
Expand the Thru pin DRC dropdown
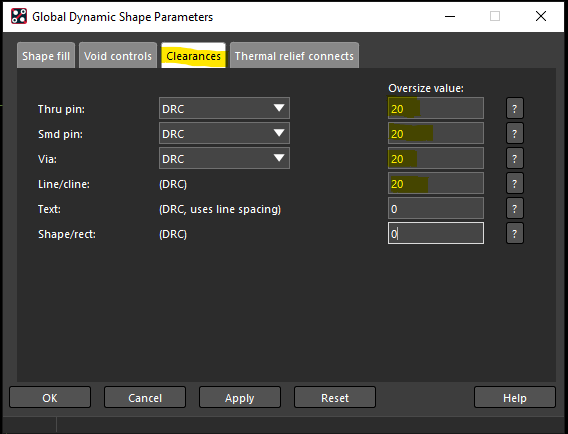(x=224, y=108)
